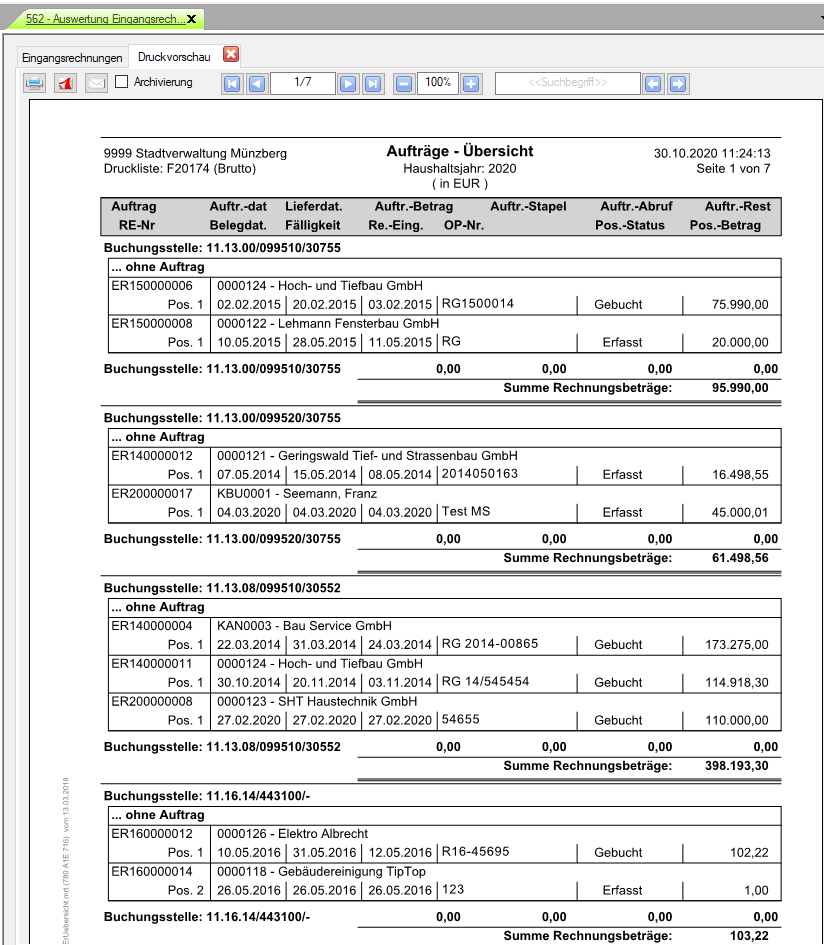Close the 562 - Auswertung Eingangsrechnungen document tab
The height and width of the screenshot is (945, 824).
coord(191,19)
